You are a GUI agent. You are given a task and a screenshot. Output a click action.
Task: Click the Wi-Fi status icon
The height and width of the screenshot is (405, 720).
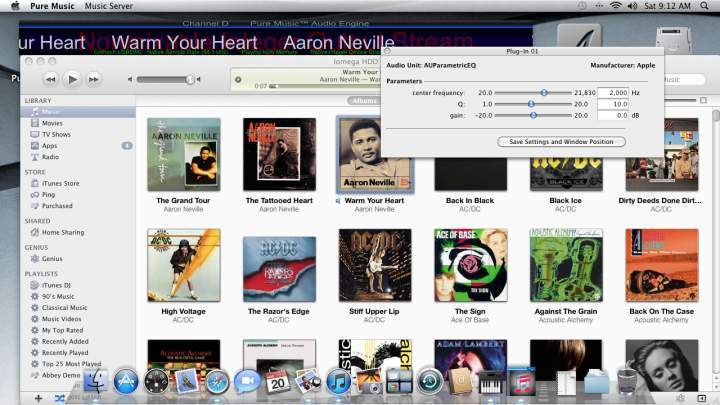[616, 6]
